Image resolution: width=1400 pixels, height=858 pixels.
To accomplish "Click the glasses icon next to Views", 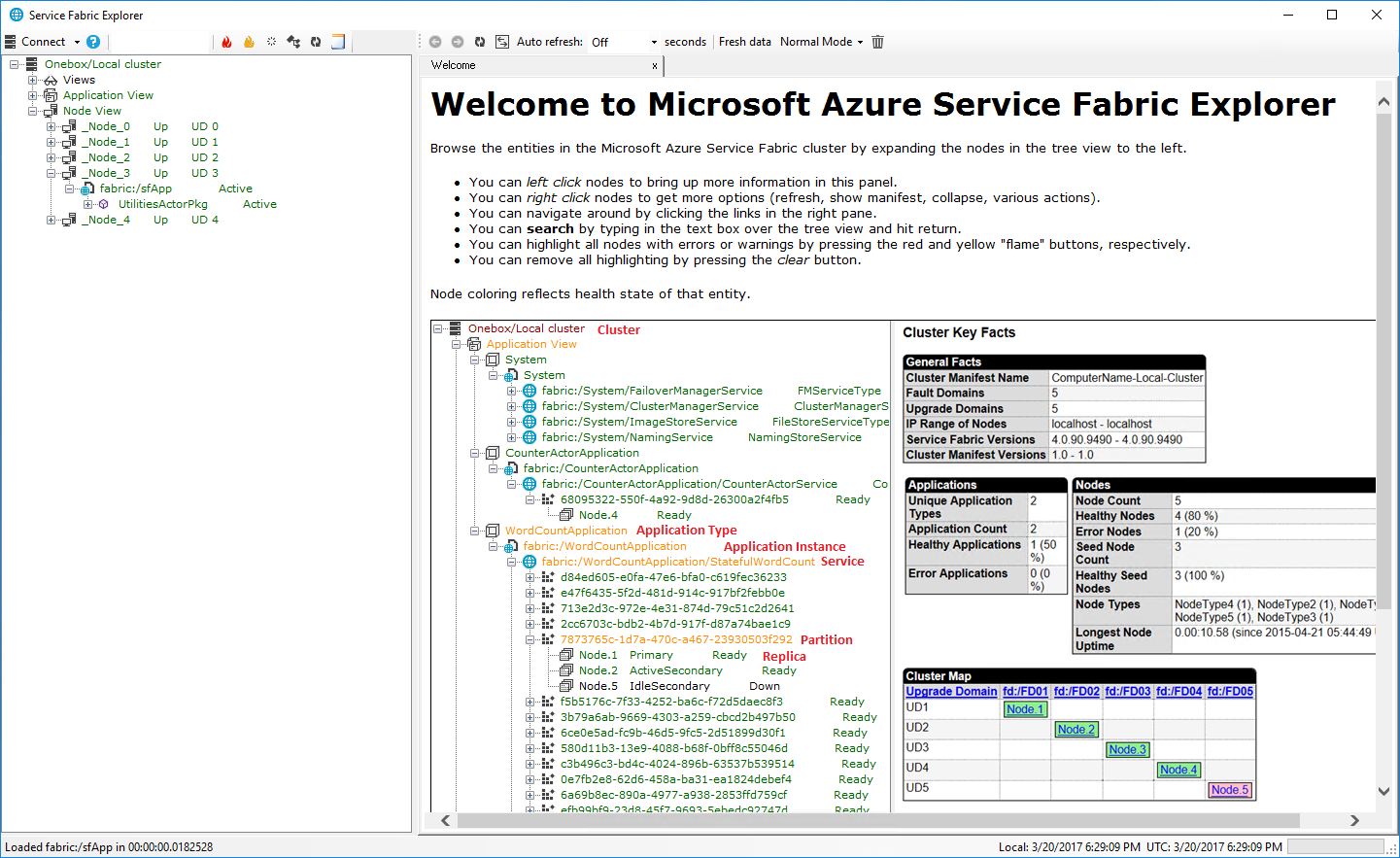I will click(51, 80).
